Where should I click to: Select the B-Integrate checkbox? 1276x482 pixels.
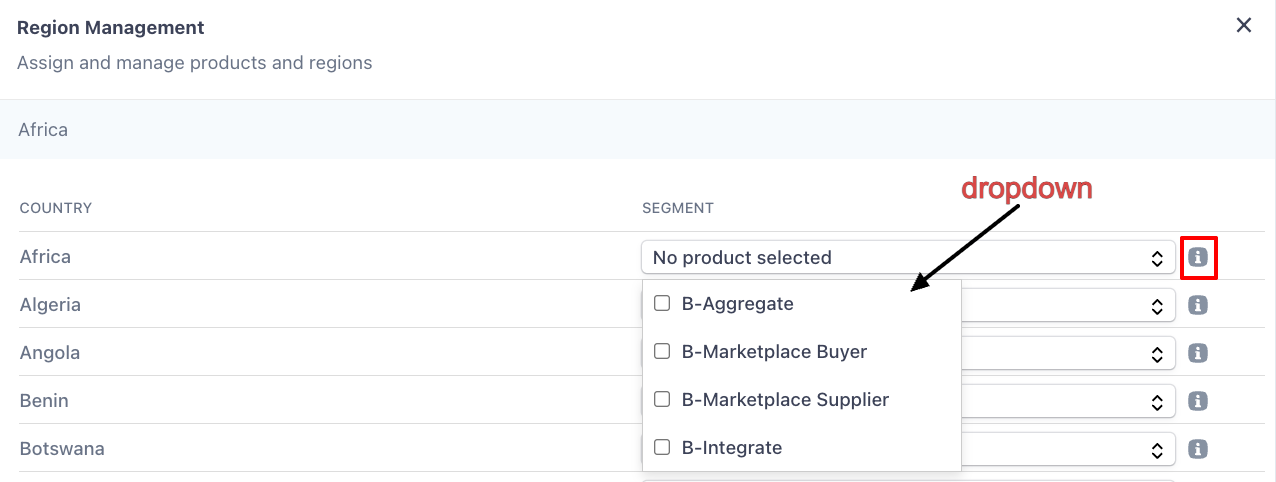[x=662, y=448]
